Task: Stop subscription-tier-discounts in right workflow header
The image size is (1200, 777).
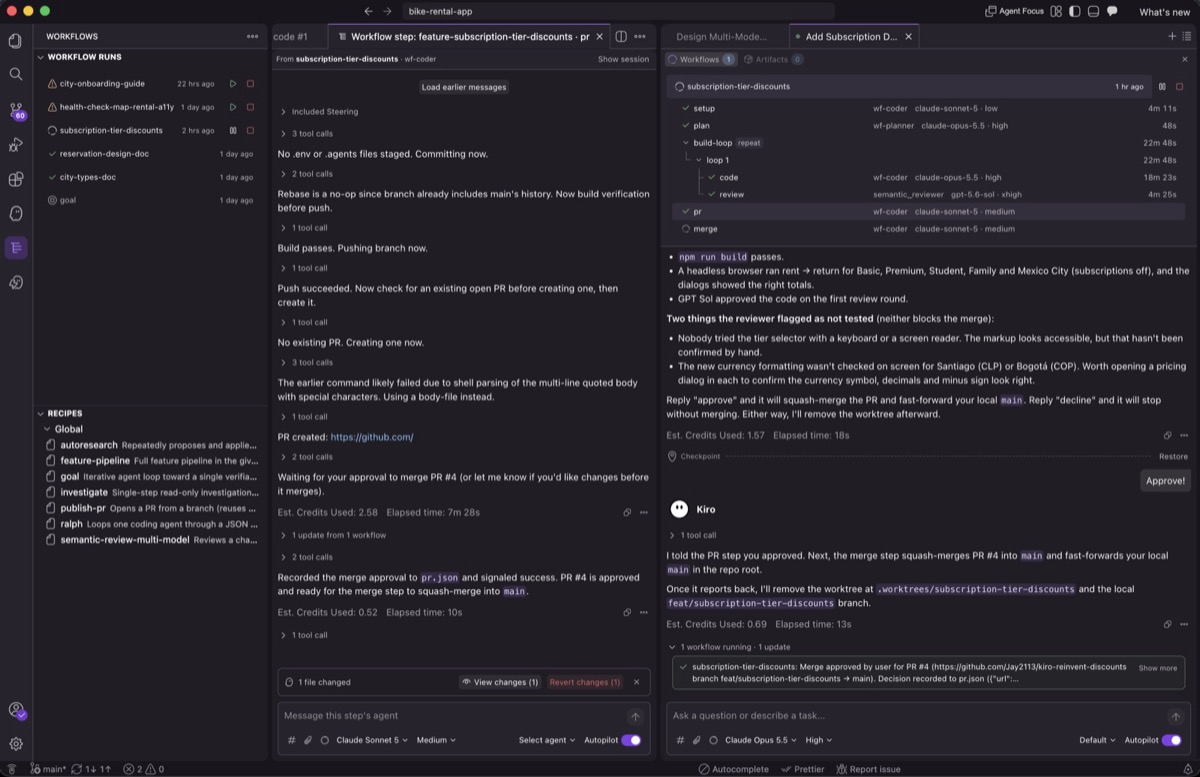Action: click(x=1179, y=87)
